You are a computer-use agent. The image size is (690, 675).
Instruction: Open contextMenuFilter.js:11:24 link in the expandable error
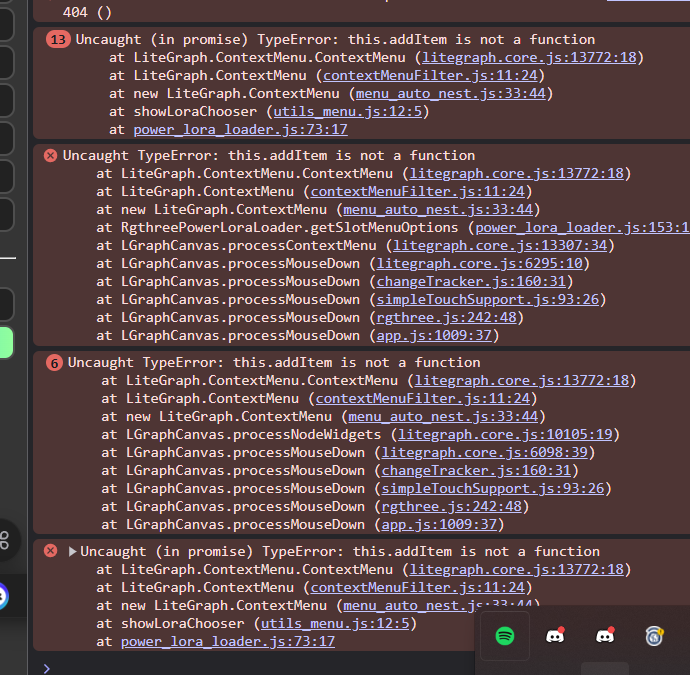pyautogui.click(x=418, y=588)
